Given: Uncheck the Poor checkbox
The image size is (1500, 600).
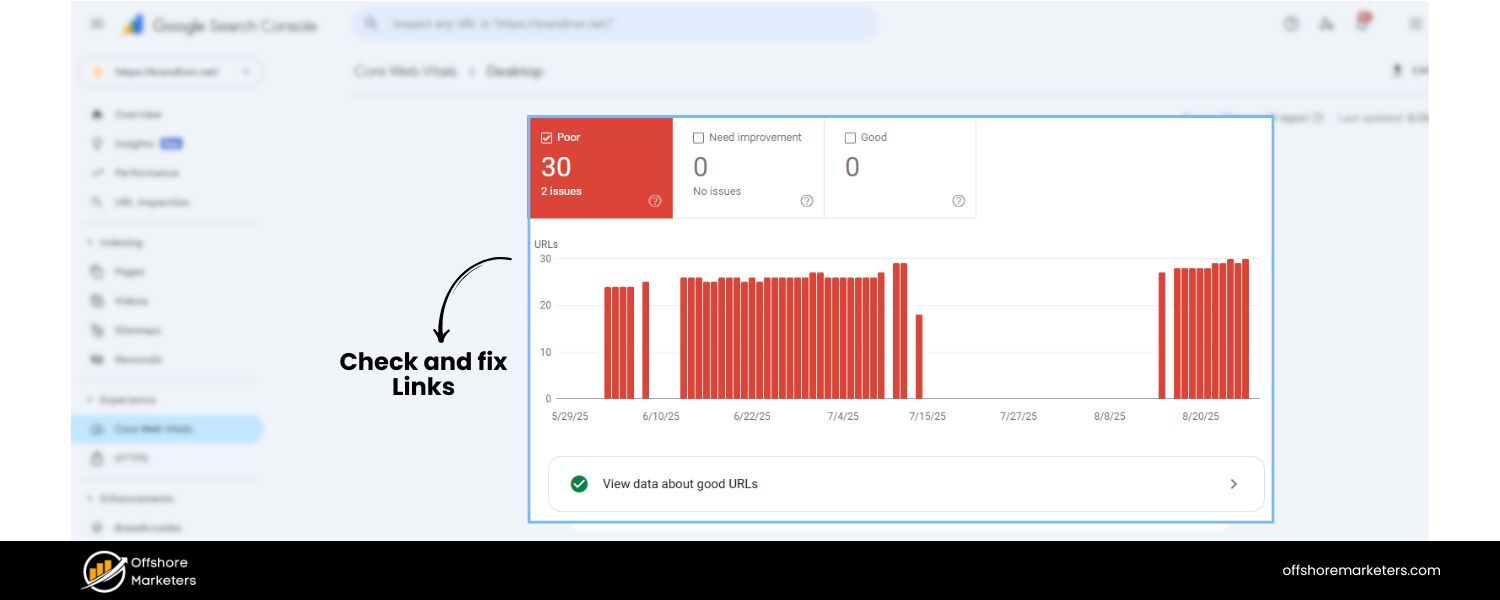Looking at the screenshot, I should click(x=546, y=138).
